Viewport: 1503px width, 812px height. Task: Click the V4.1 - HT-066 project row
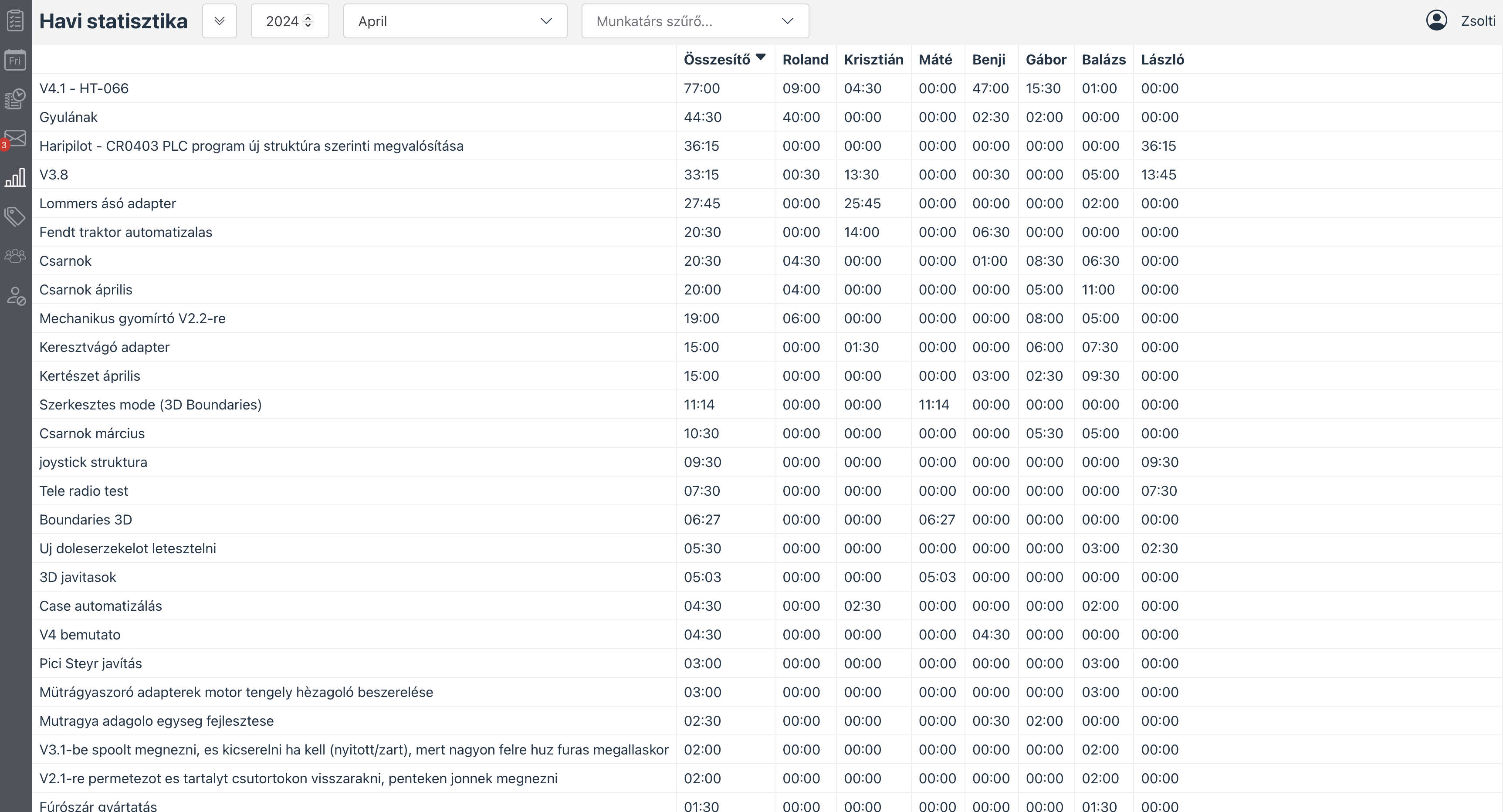click(84, 88)
